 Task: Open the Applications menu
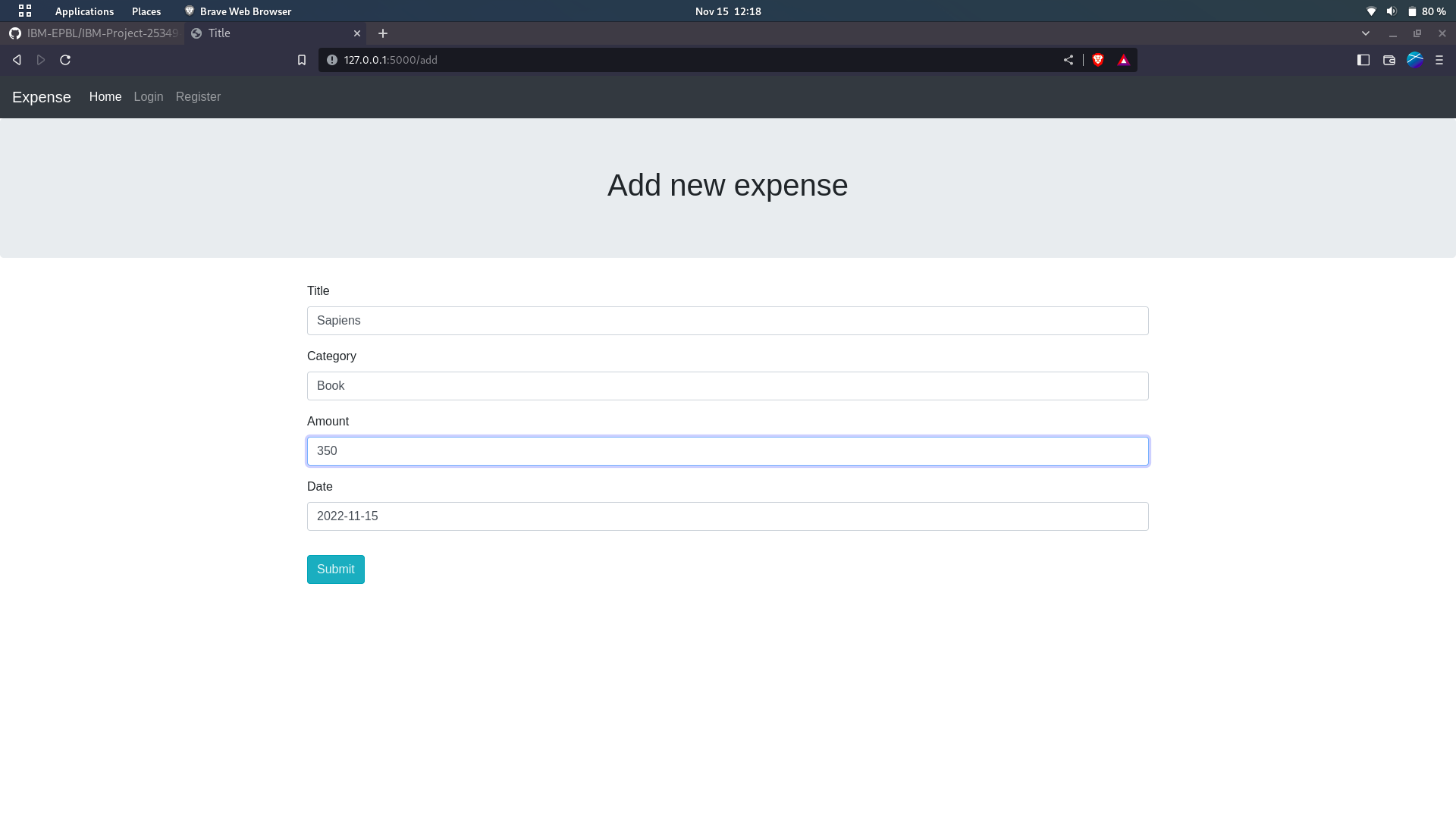coord(83,11)
